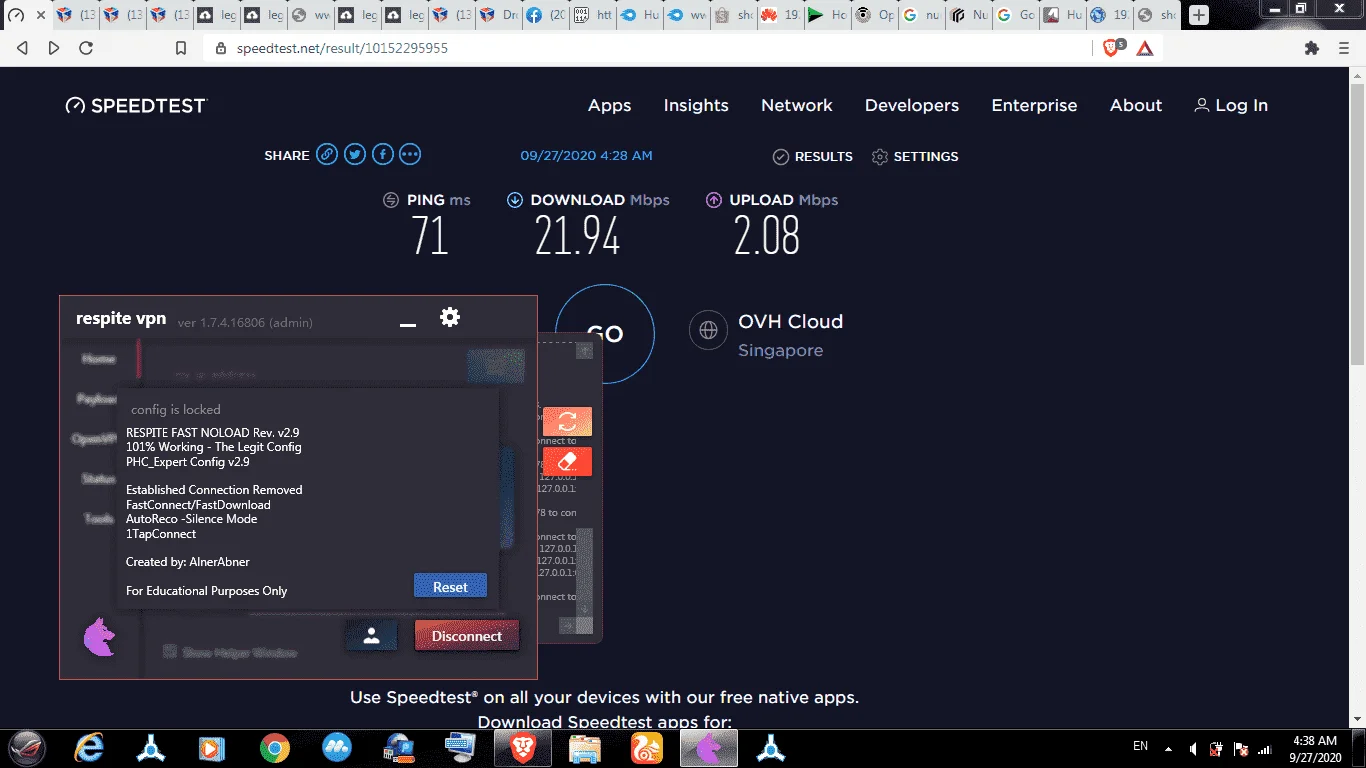The image size is (1366, 768).
Task: Click the OVH Cloud server name
Action: click(x=790, y=321)
